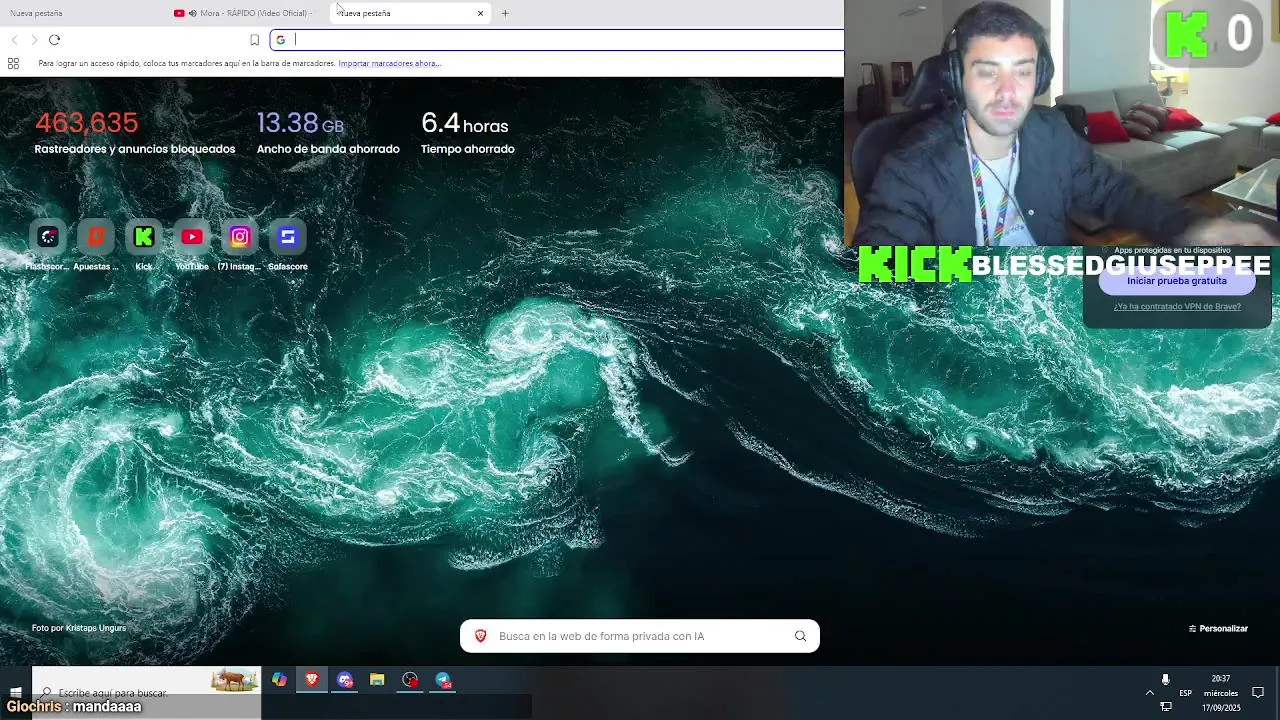Click the Google search engine icon in address bar

[x=280, y=40]
